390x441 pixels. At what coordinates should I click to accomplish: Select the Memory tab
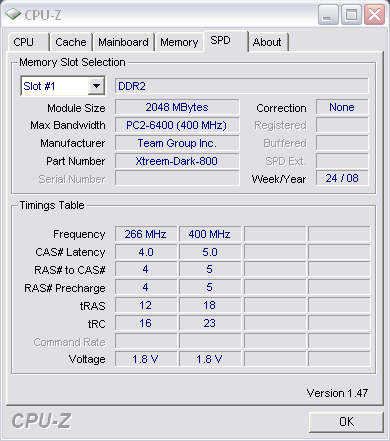[179, 42]
